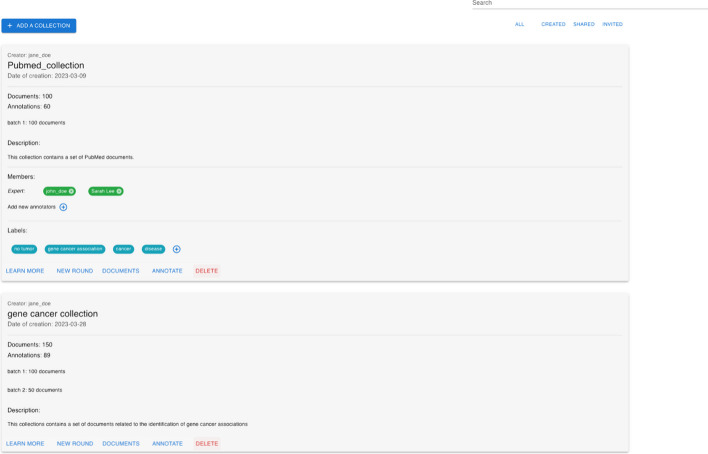
Task: Annotate the gene cancer collection
Action: (167, 443)
